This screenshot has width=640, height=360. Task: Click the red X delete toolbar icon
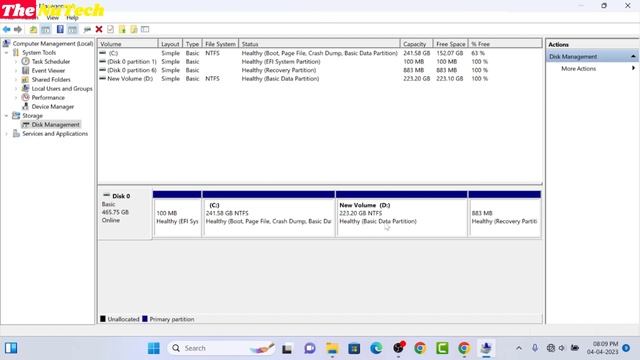tap(99, 29)
